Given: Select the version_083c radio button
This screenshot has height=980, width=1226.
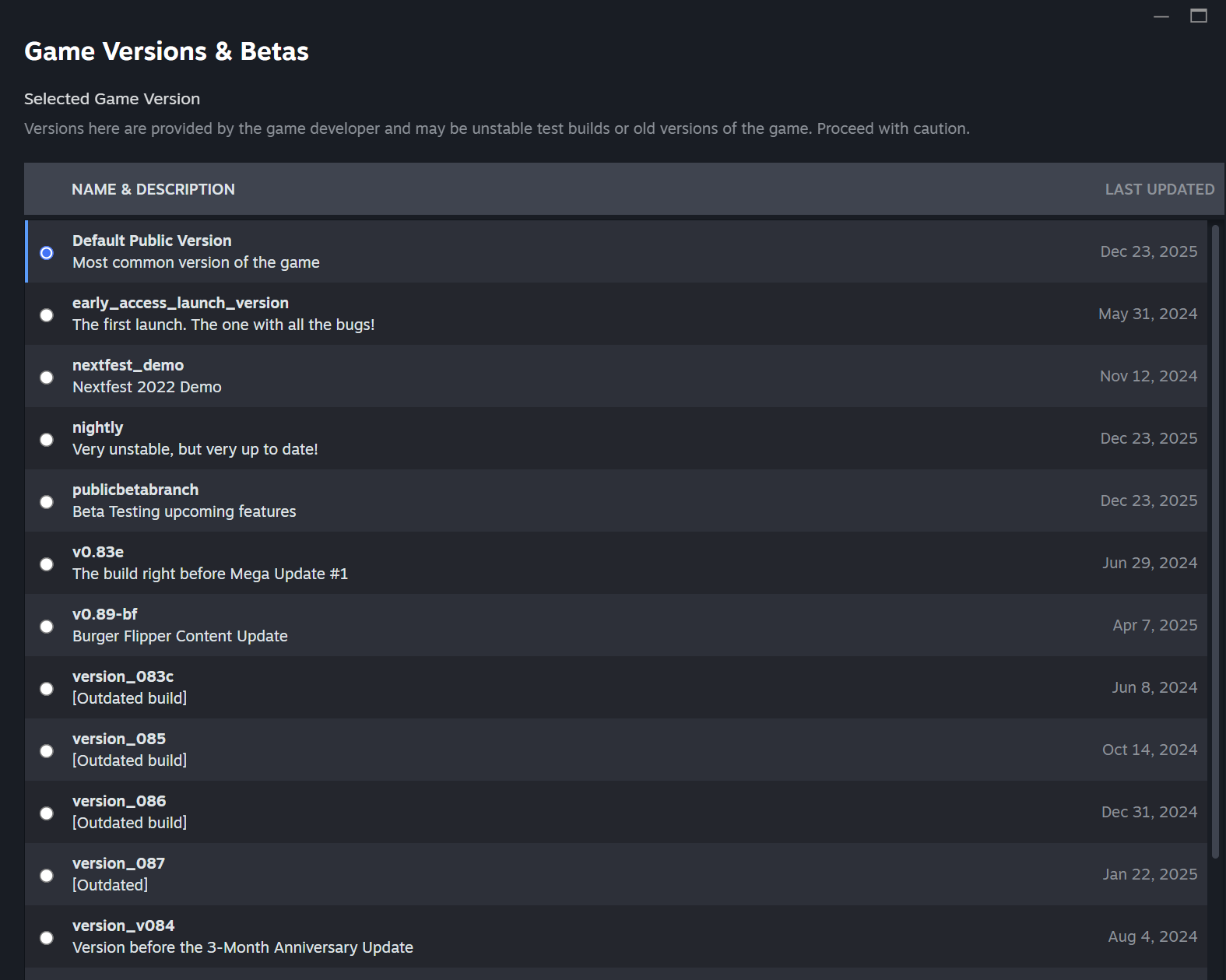Looking at the screenshot, I should (47, 689).
